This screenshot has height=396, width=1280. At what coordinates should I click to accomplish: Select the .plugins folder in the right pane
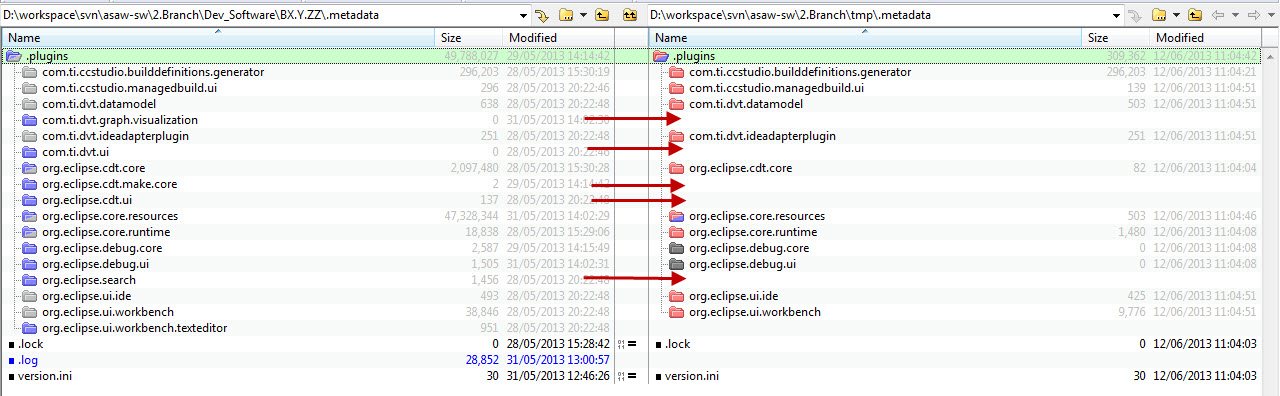pos(694,56)
